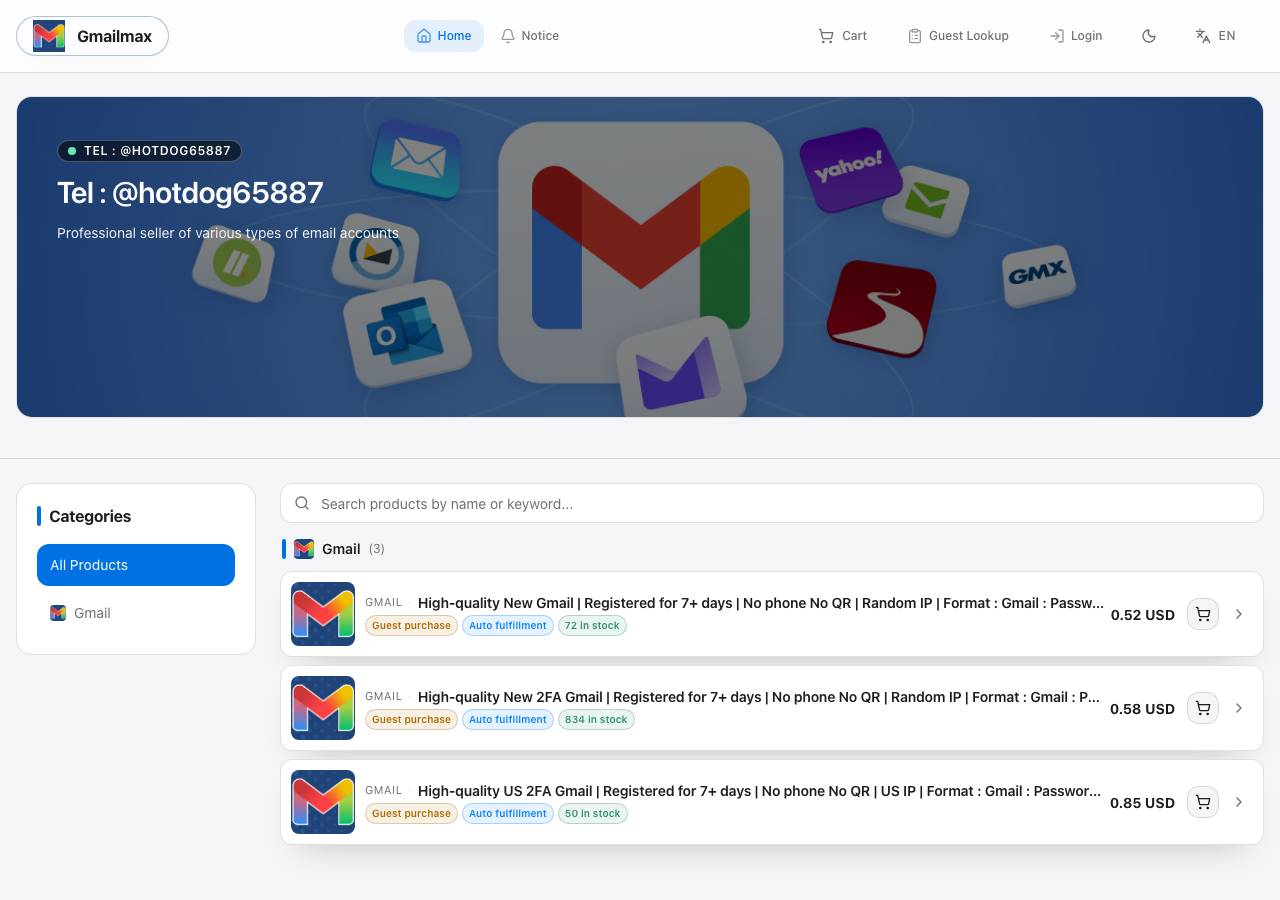The image size is (1280, 900).
Task: Add 0.85 USD US 2FA Gmail to cart
Action: (x=1203, y=802)
